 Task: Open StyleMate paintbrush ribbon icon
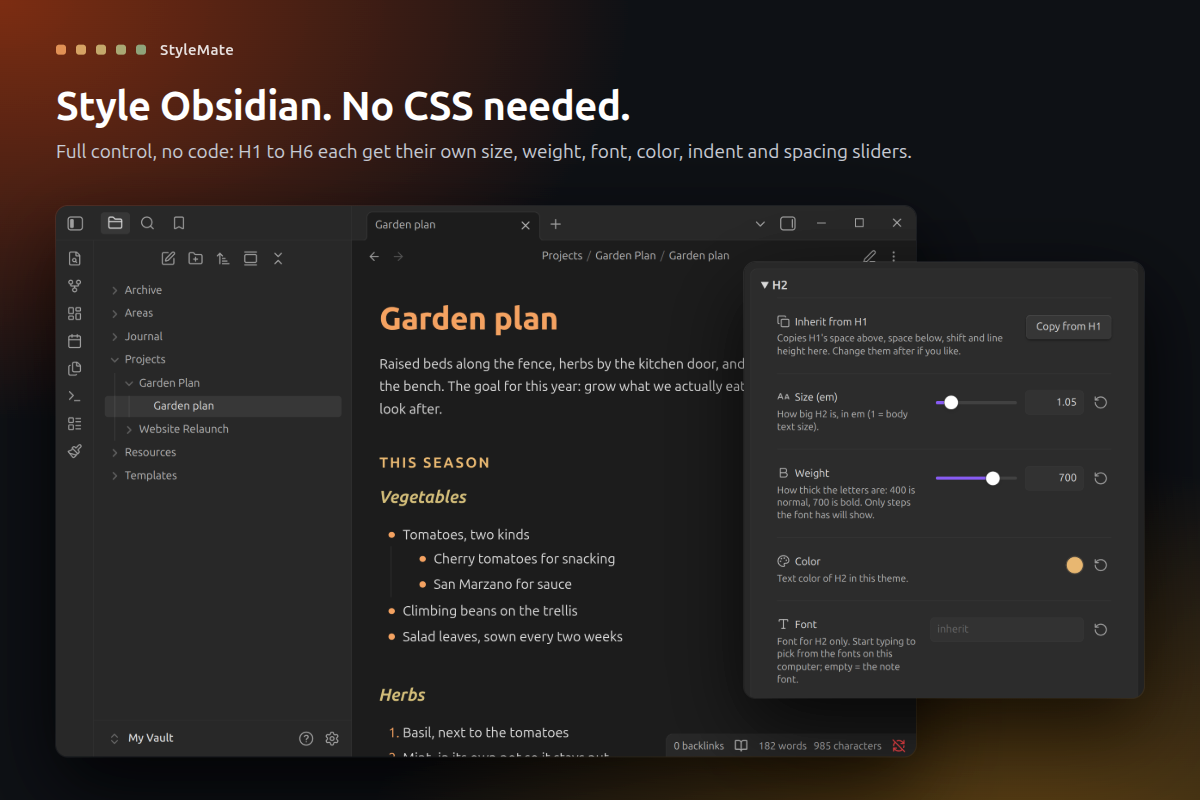75,451
